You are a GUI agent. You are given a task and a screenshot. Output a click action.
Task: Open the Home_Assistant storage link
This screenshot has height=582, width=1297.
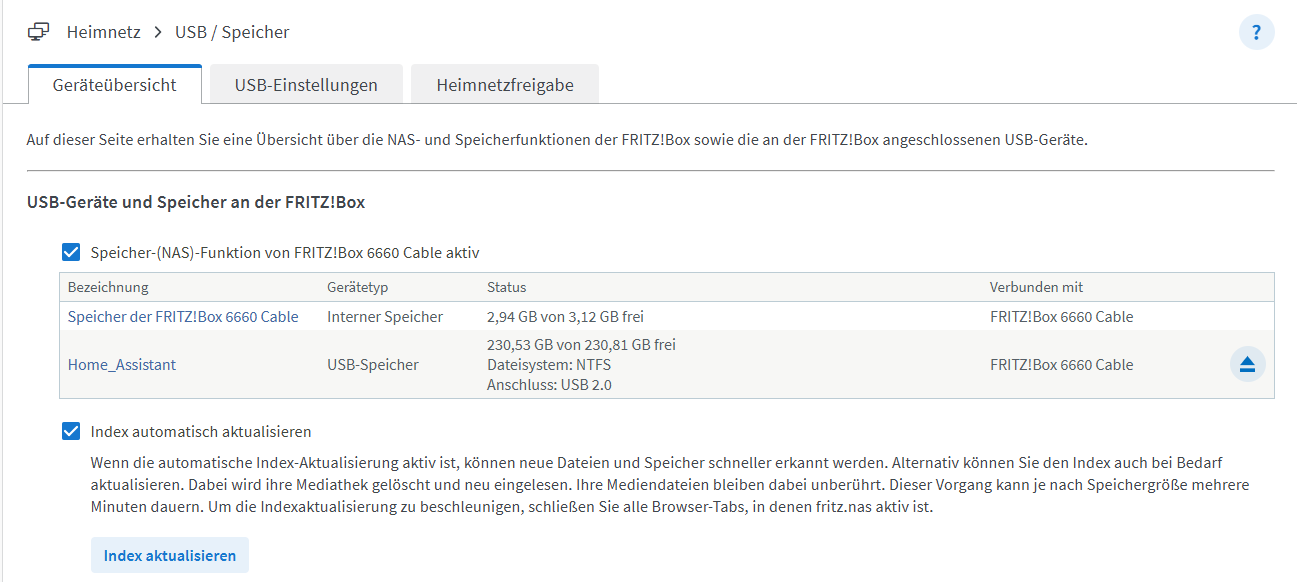[x=122, y=365]
